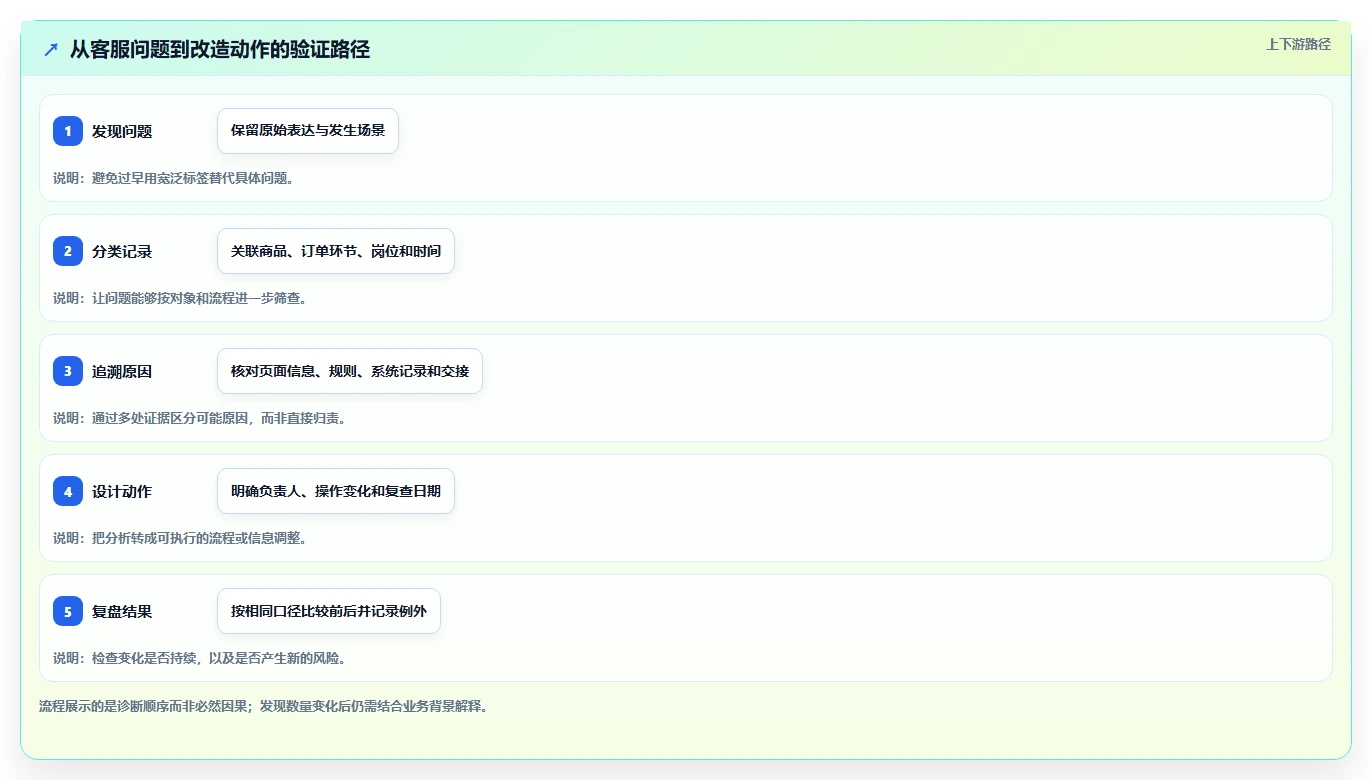The image size is (1372, 780).
Task: Click the number 5 step badge
Action: (68, 611)
